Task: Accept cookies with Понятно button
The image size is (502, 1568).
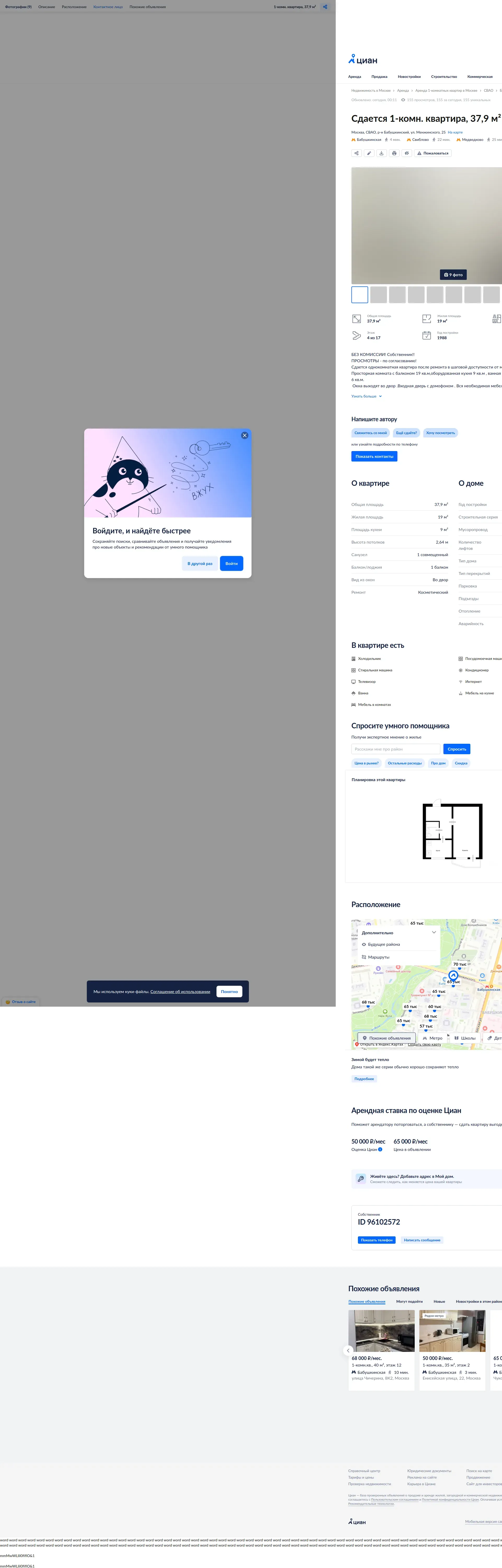Action: (x=229, y=991)
